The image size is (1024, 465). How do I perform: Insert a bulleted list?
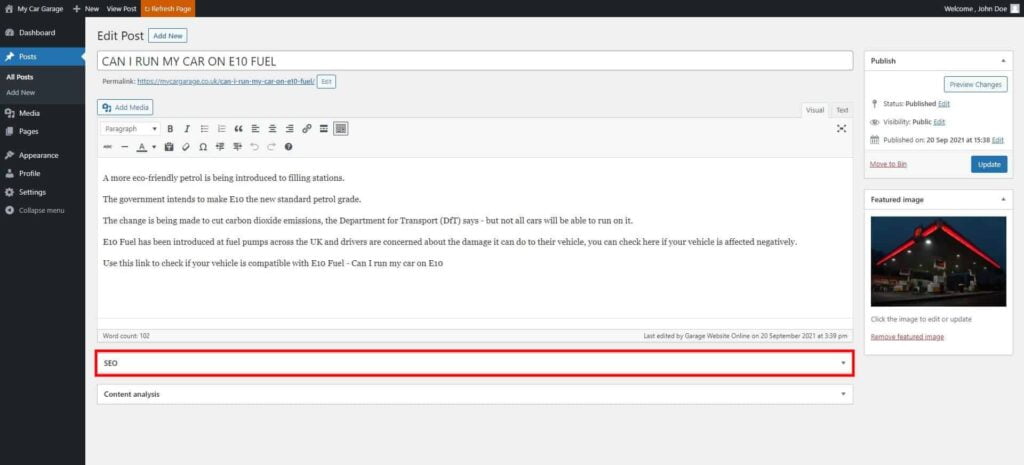tap(204, 129)
